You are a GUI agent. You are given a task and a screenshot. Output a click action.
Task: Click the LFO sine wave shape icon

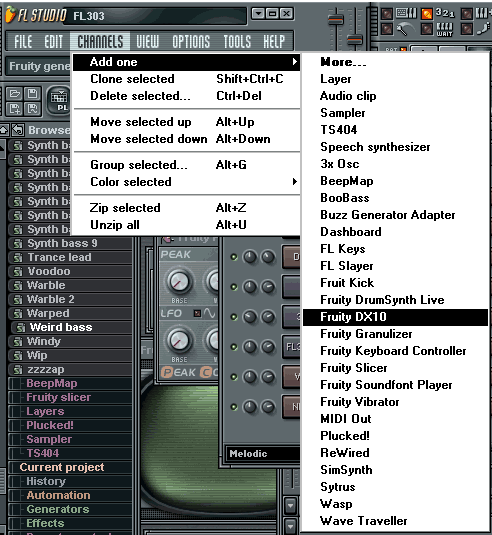(209, 313)
